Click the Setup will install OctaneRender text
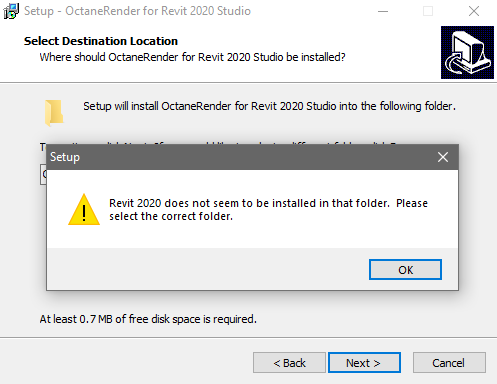This screenshot has height=384, width=497. (x=269, y=106)
